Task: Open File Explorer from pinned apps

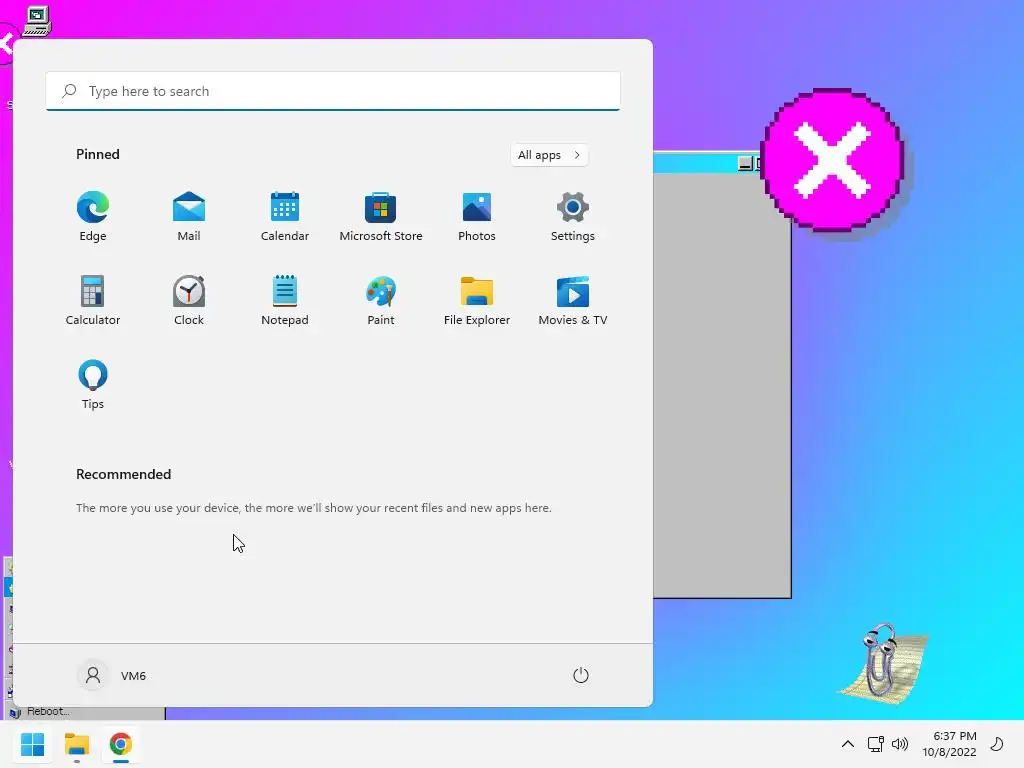Action: click(477, 300)
